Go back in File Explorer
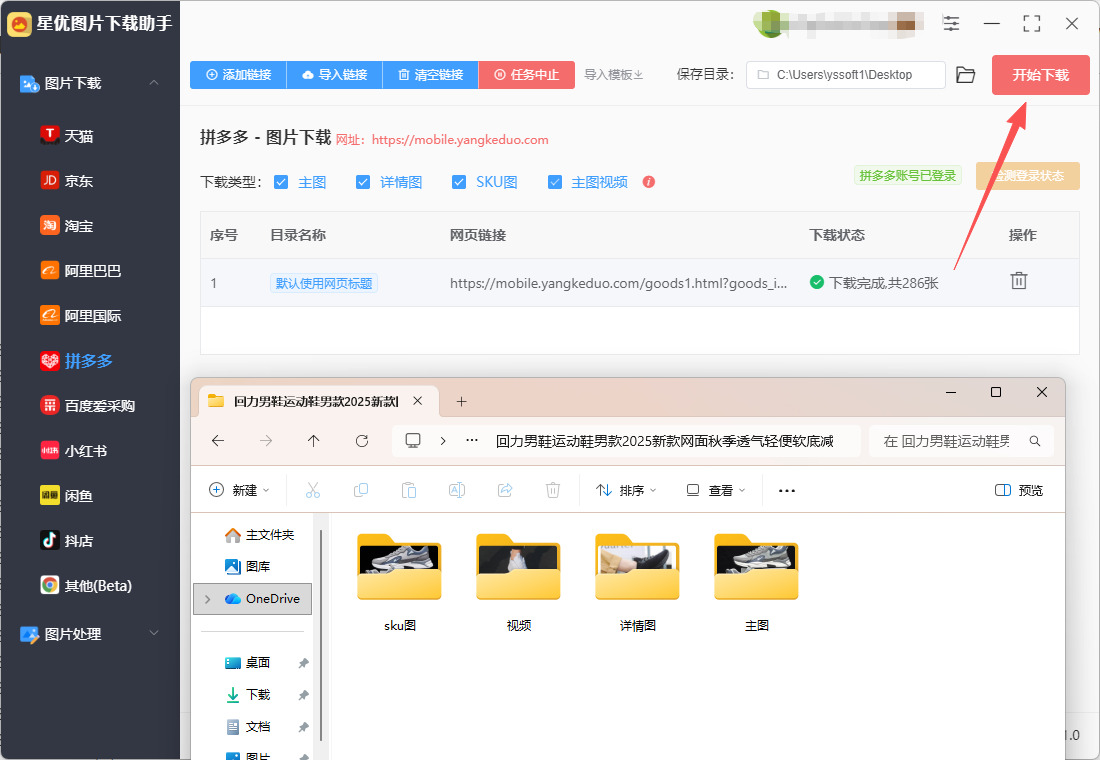The image size is (1100, 760). pos(218,441)
